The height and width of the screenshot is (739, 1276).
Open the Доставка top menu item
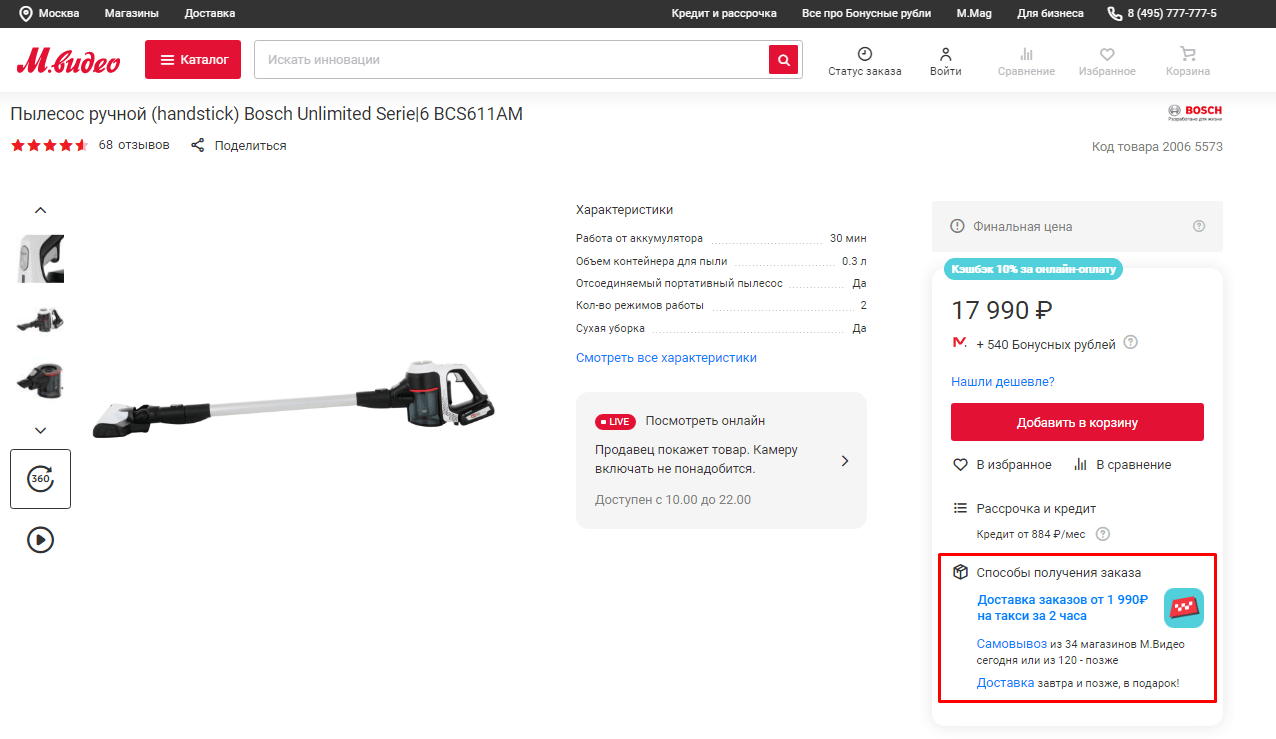(x=210, y=14)
